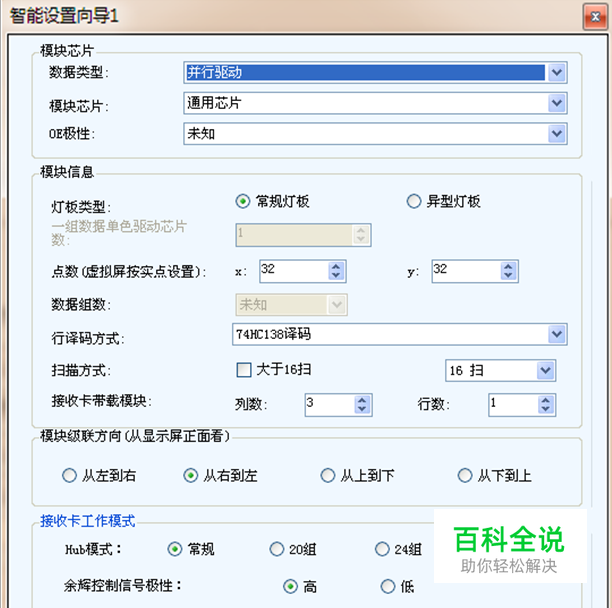The height and width of the screenshot is (608, 612).
Task: Click the y points input field
Action: click(x=466, y=271)
